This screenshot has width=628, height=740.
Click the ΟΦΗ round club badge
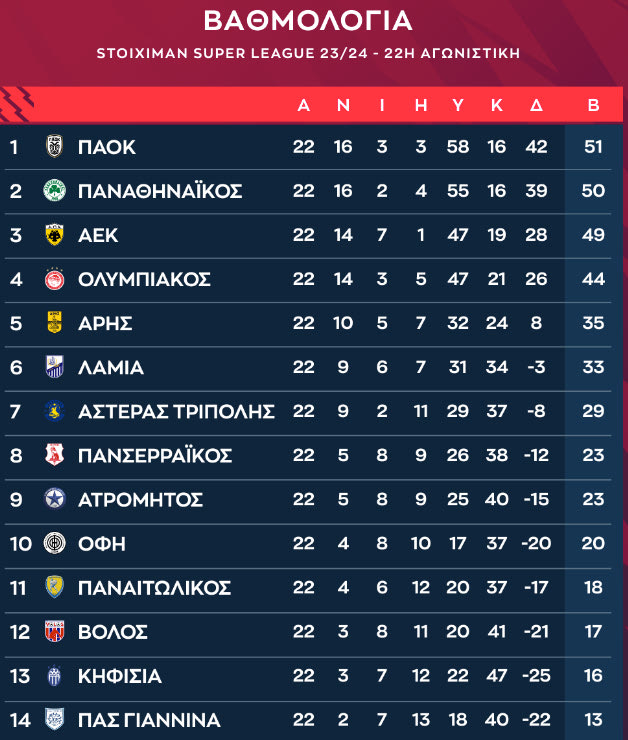55,543
